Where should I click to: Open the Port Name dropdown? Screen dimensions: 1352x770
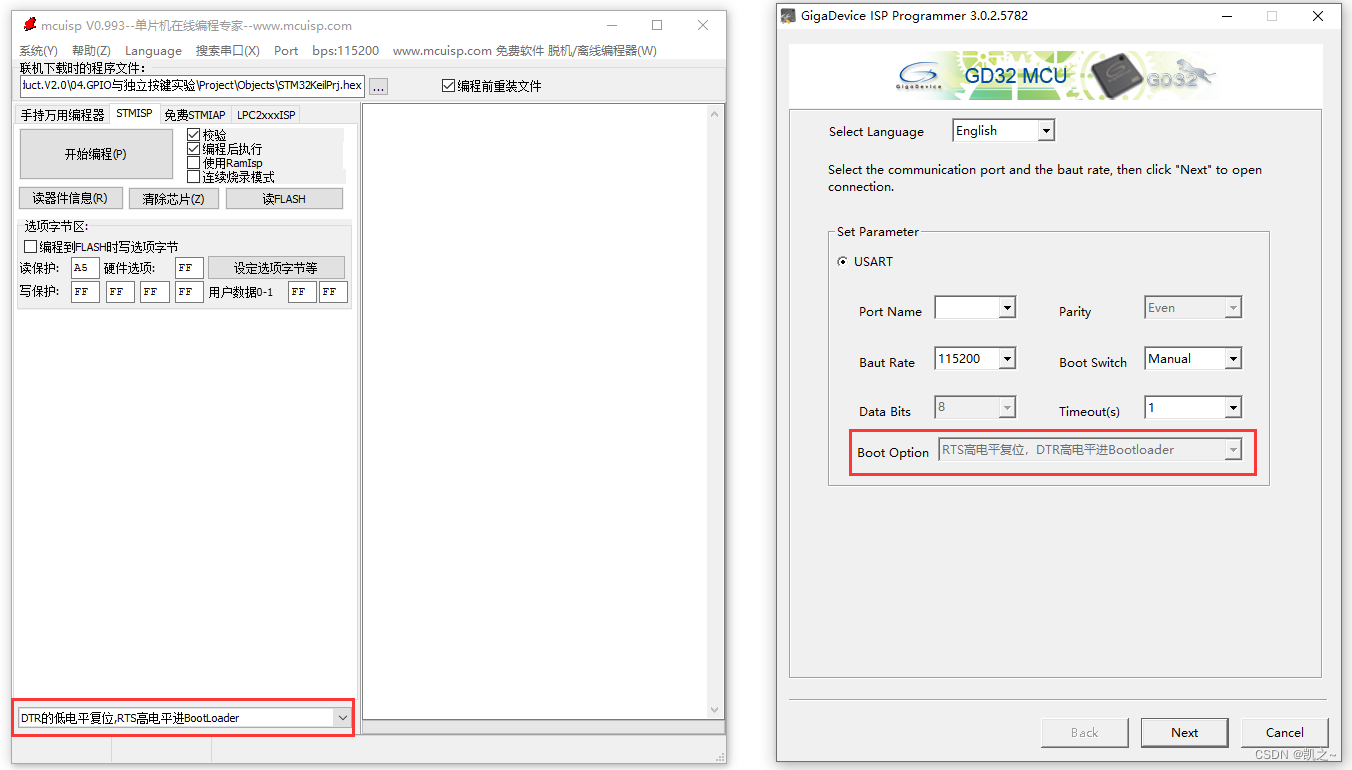click(975, 308)
